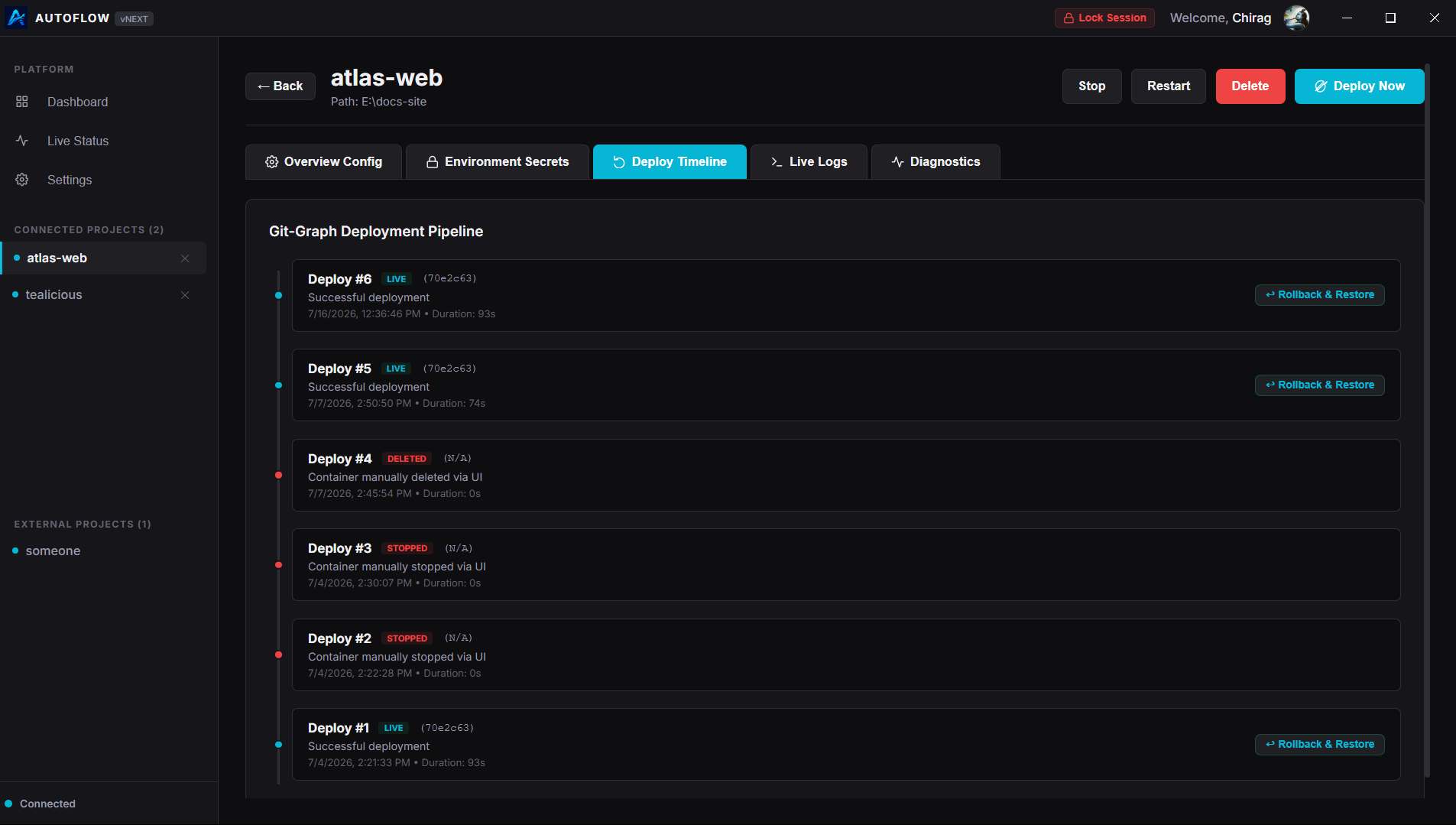Open the Environment Secrets tab

(498, 162)
